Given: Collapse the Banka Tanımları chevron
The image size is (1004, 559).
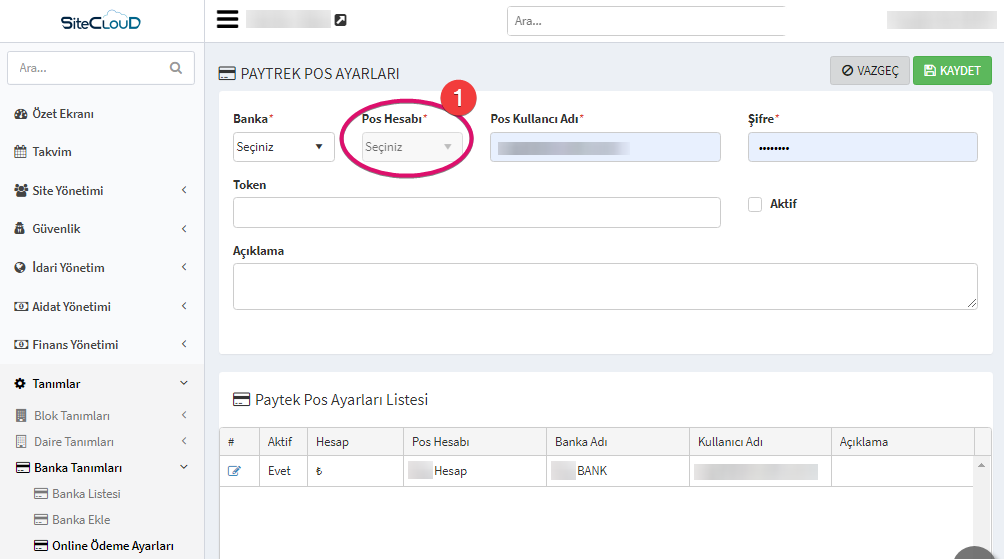Looking at the screenshot, I should click(x=184, y=467).
